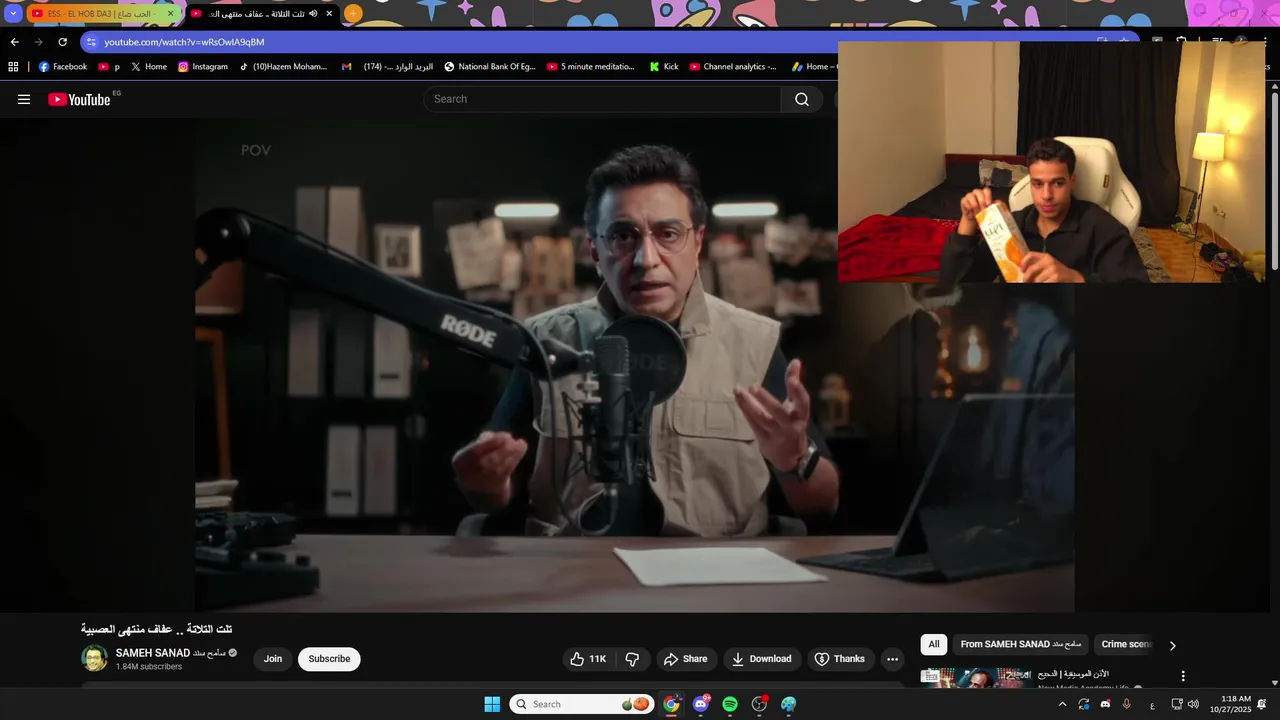Open a new tab with plus button
The width and height of the screenshot is (1280, 720).
point(353,14)
